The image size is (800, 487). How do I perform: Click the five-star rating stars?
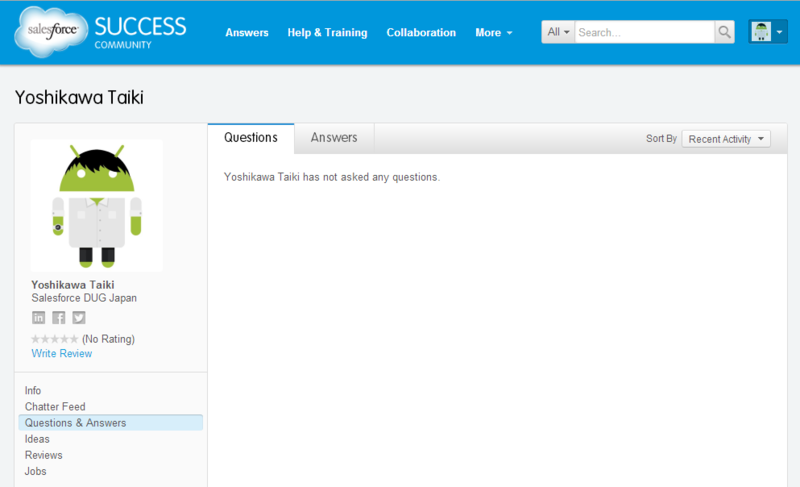pos(55,339)
